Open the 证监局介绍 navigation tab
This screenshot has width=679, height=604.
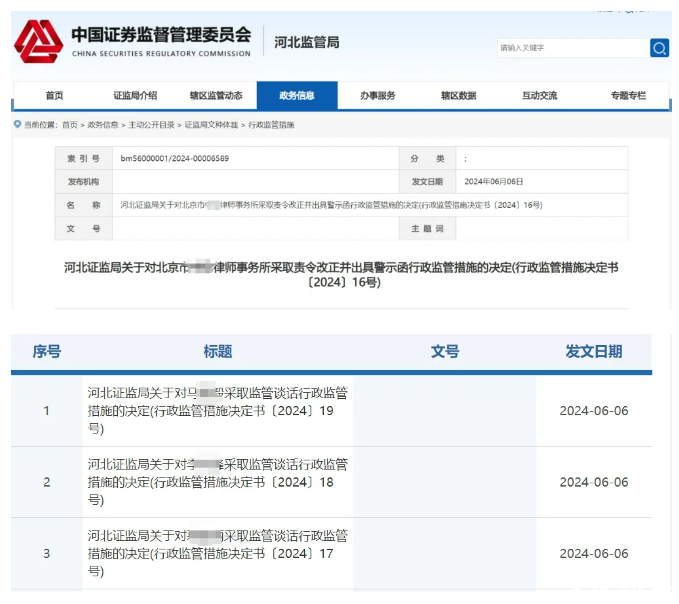(x=137, y=96)
